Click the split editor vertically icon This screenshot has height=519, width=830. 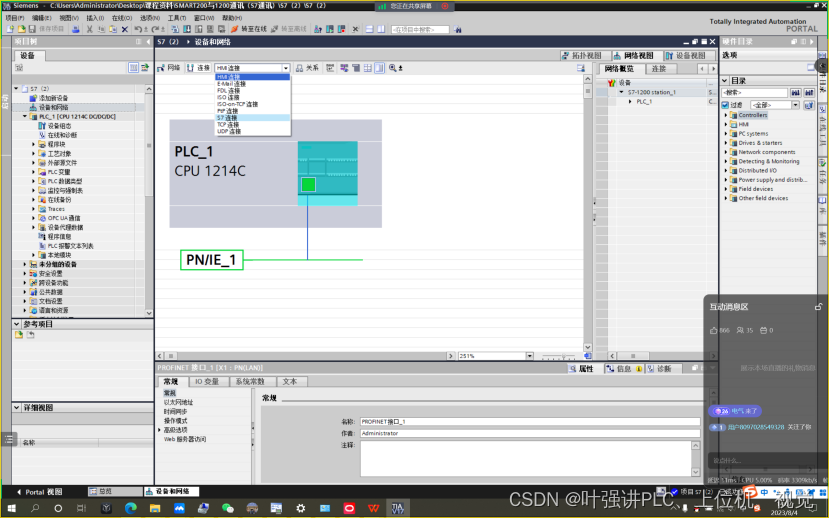[x=381, y=29]
